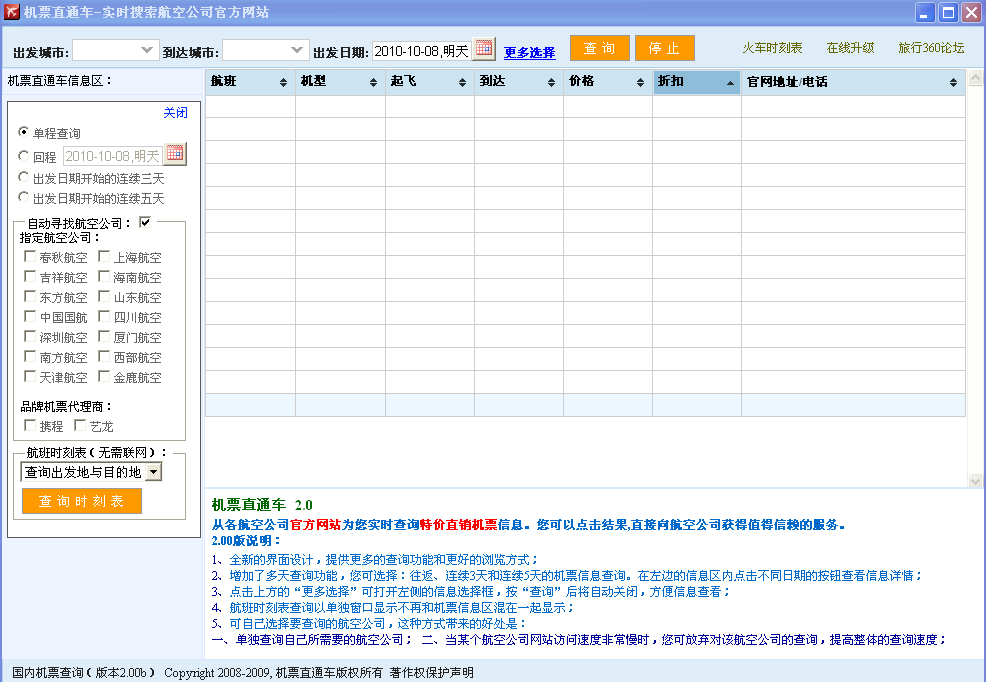Click results scrollbar down arrow
Viewport: 986px width, 682px height.
click(975, 481)
